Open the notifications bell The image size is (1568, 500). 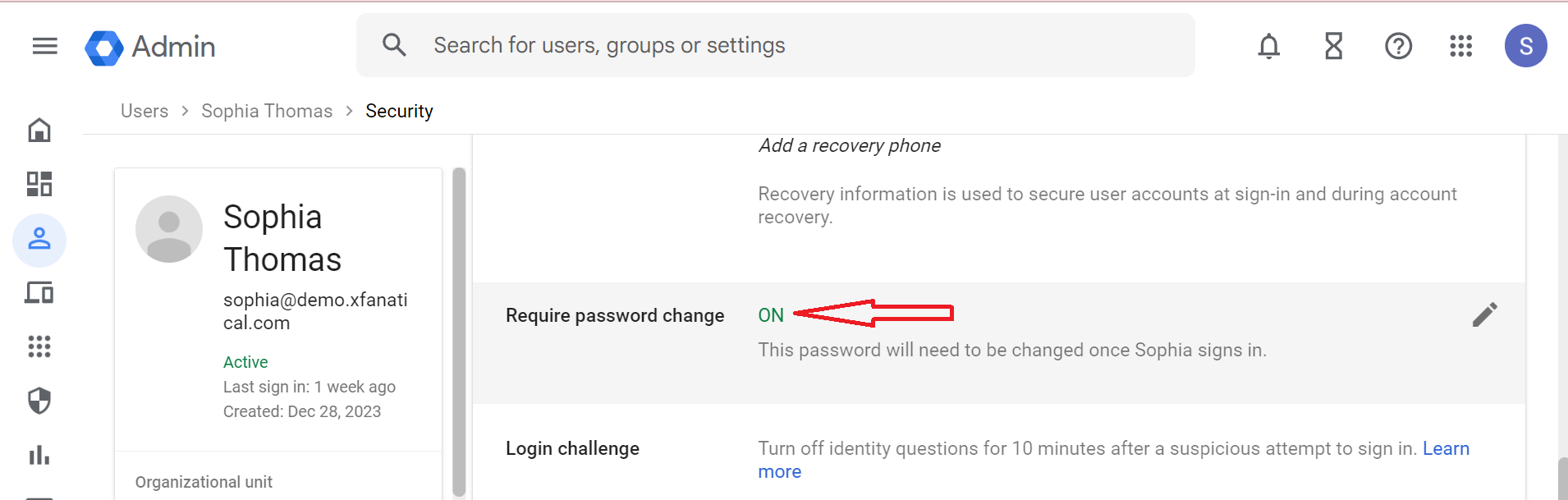1268,46
